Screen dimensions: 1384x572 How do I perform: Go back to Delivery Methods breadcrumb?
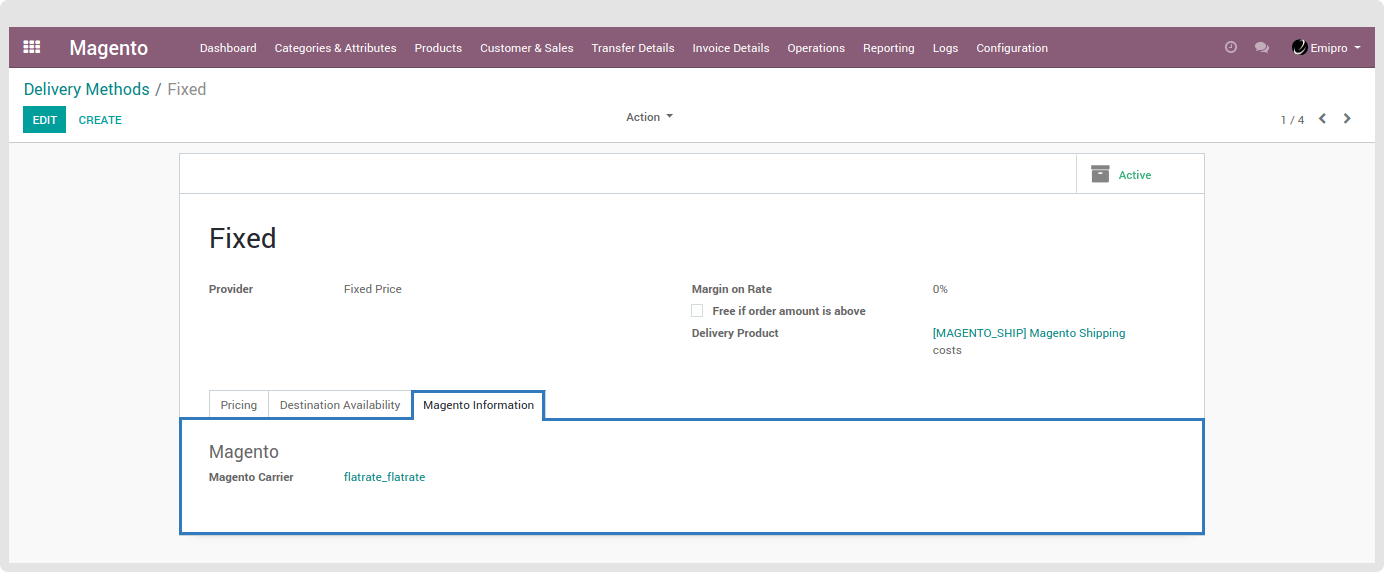87,89
